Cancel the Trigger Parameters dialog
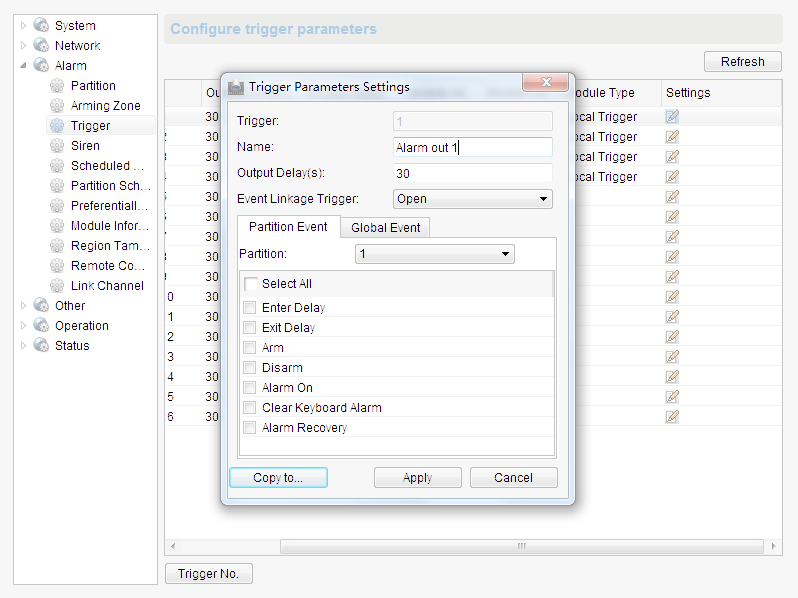798x598 pixels. click(x=514, y=477)
